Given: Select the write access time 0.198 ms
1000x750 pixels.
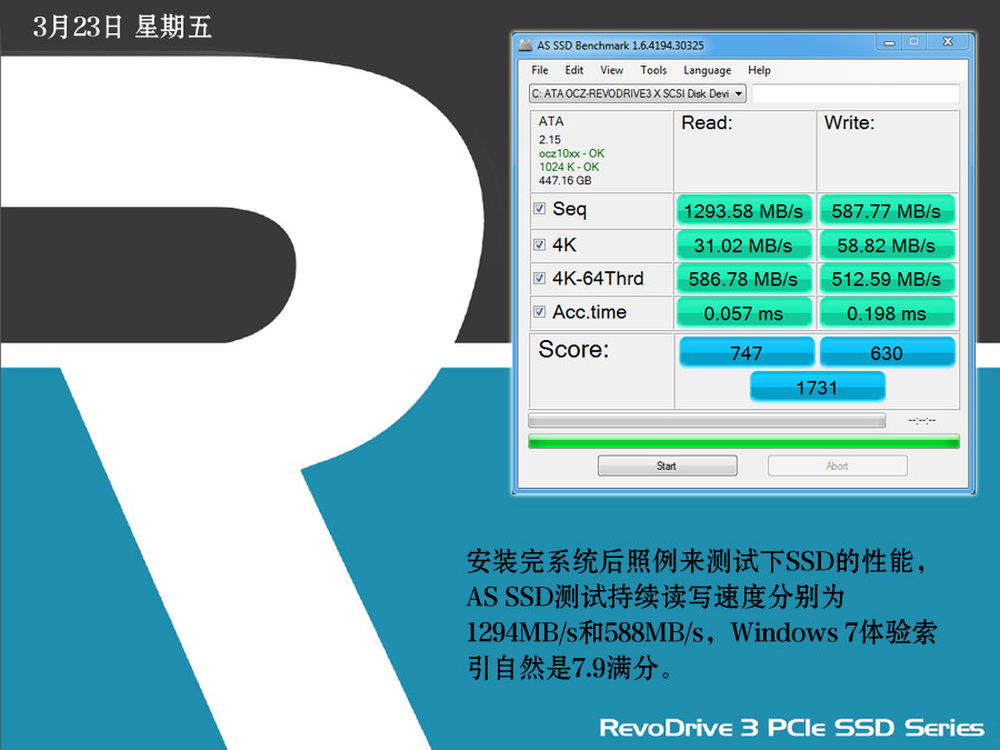Looking at the screenshot, I should [886, 313].
